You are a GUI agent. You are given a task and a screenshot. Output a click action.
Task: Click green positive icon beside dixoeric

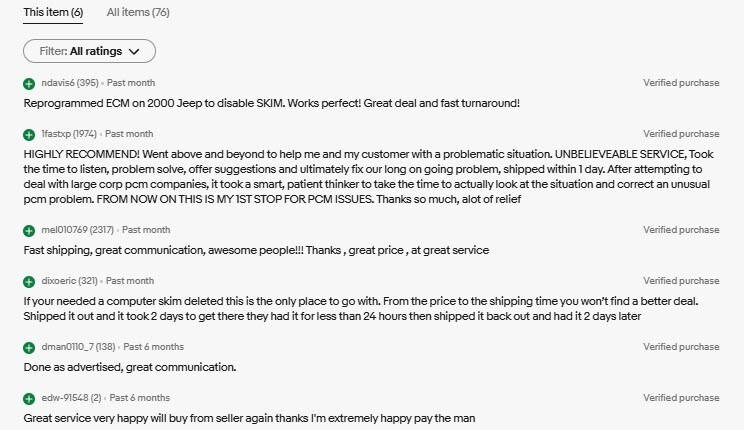pos(29,281)
